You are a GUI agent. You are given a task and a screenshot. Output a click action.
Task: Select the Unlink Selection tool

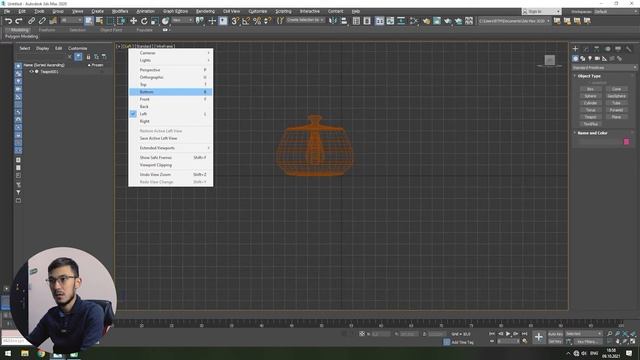(42, 21)
